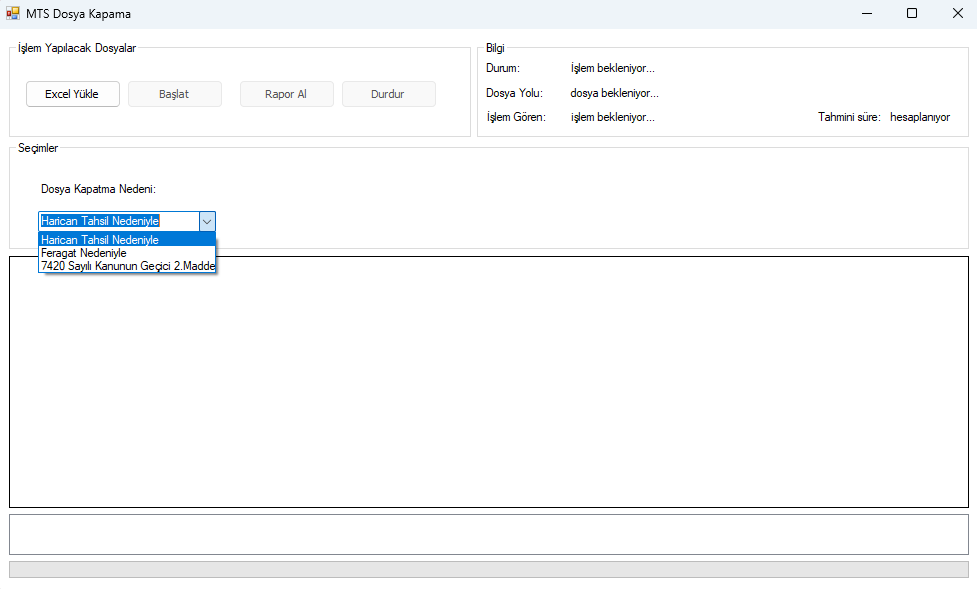Click the Rapor Al button

(286, 94)
